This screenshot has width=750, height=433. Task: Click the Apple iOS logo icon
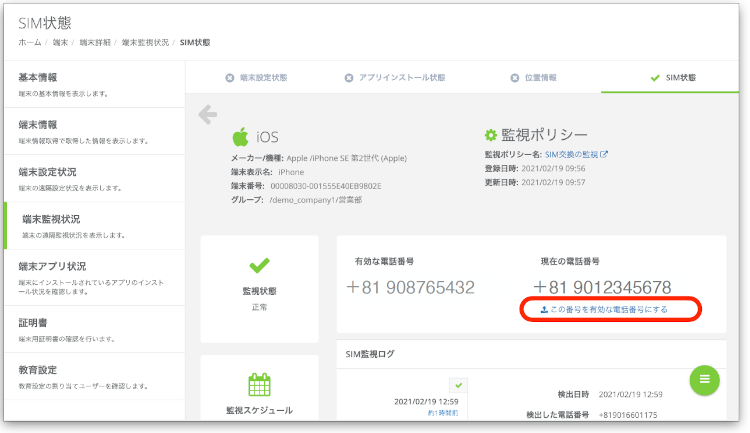[x=240, y=137]
